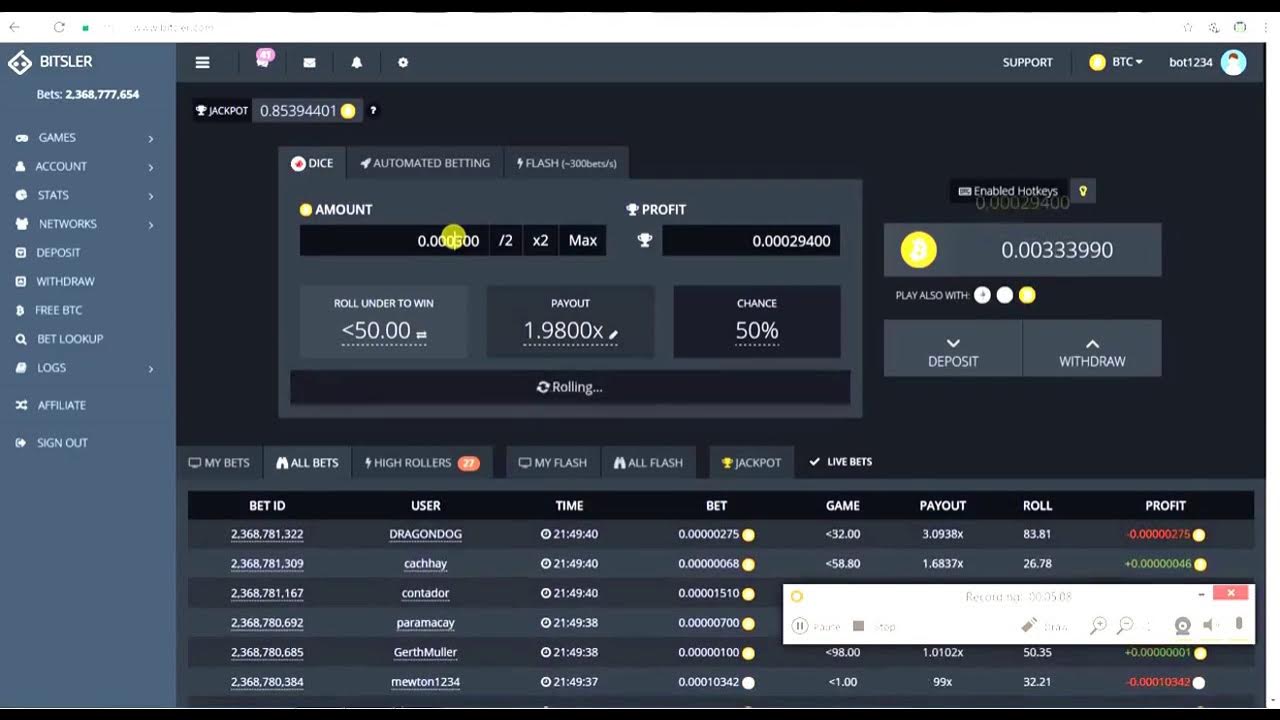The height and width of the screenshot is (720, 1280).
Task: Open user DRAGONDOG profile link
Action: pos(425,534)
